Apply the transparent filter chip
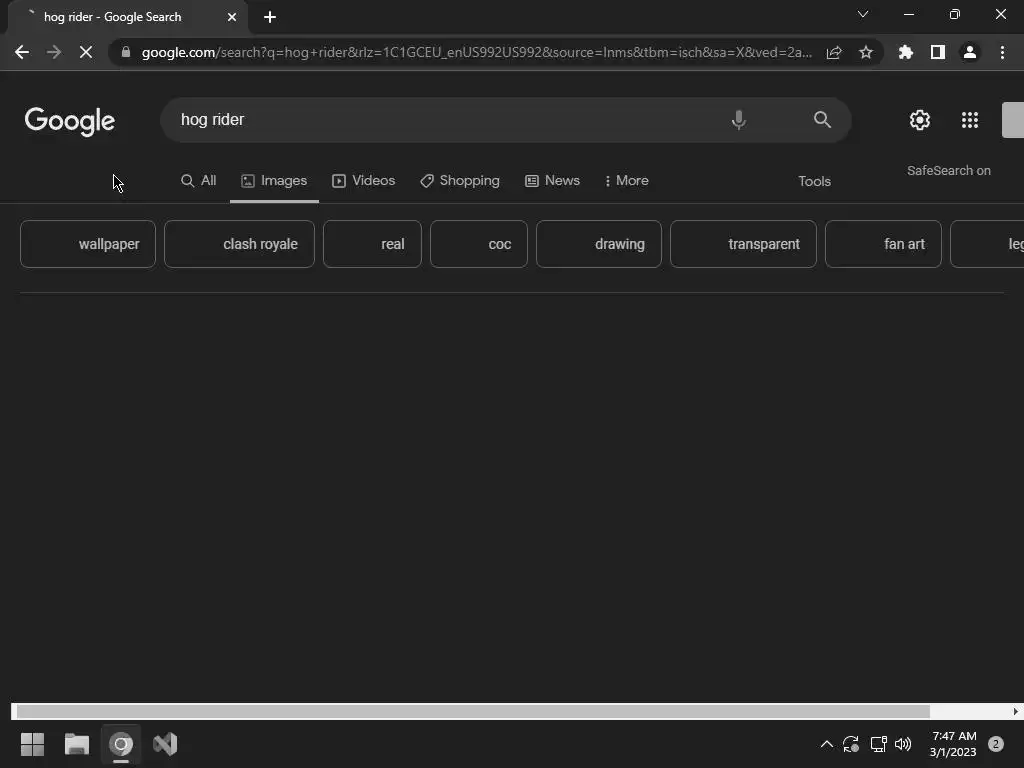Screen dimensions: 1024x768 pyautogui.click(x=743, y=244)
